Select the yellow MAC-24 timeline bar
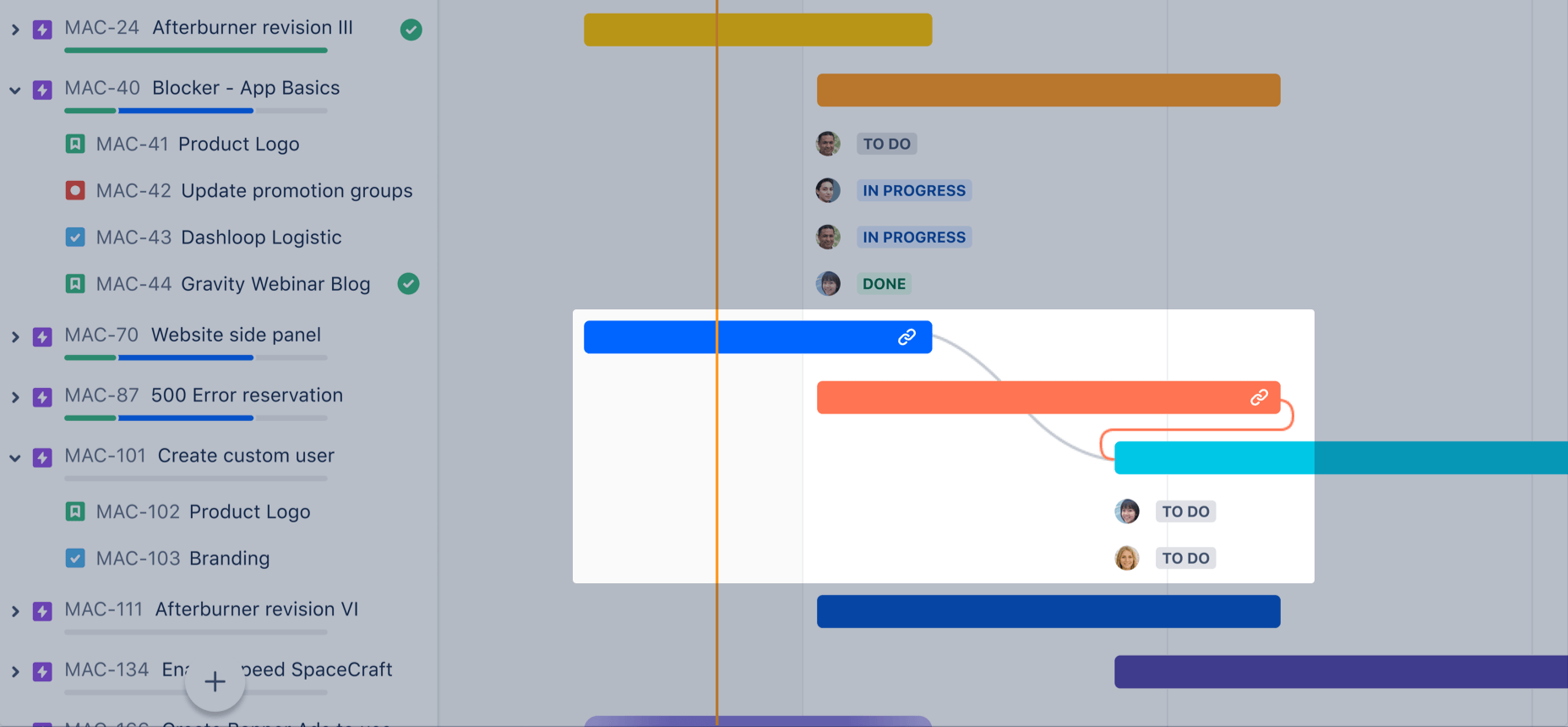This screenshot has height=727, width=1568. pos(758,30)
